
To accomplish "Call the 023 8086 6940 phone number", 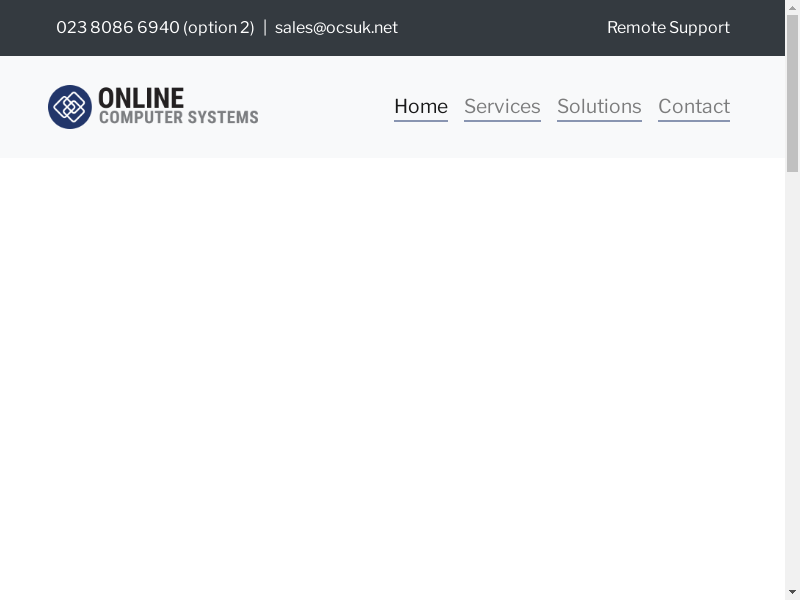I will click(117, 28).
